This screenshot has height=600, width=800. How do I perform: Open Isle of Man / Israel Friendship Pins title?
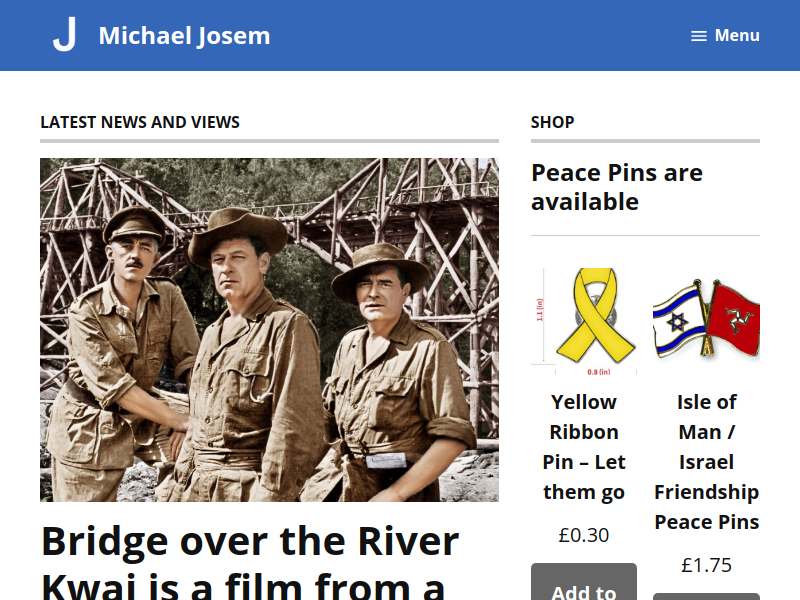(707, 462)
